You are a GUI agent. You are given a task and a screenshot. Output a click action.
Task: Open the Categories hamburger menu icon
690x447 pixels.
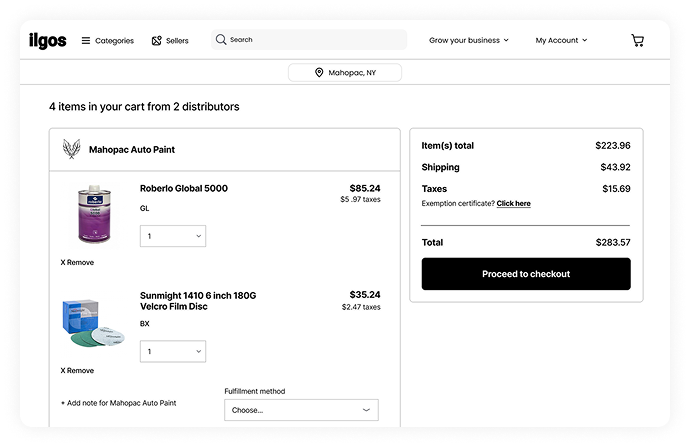pos(86,40)
